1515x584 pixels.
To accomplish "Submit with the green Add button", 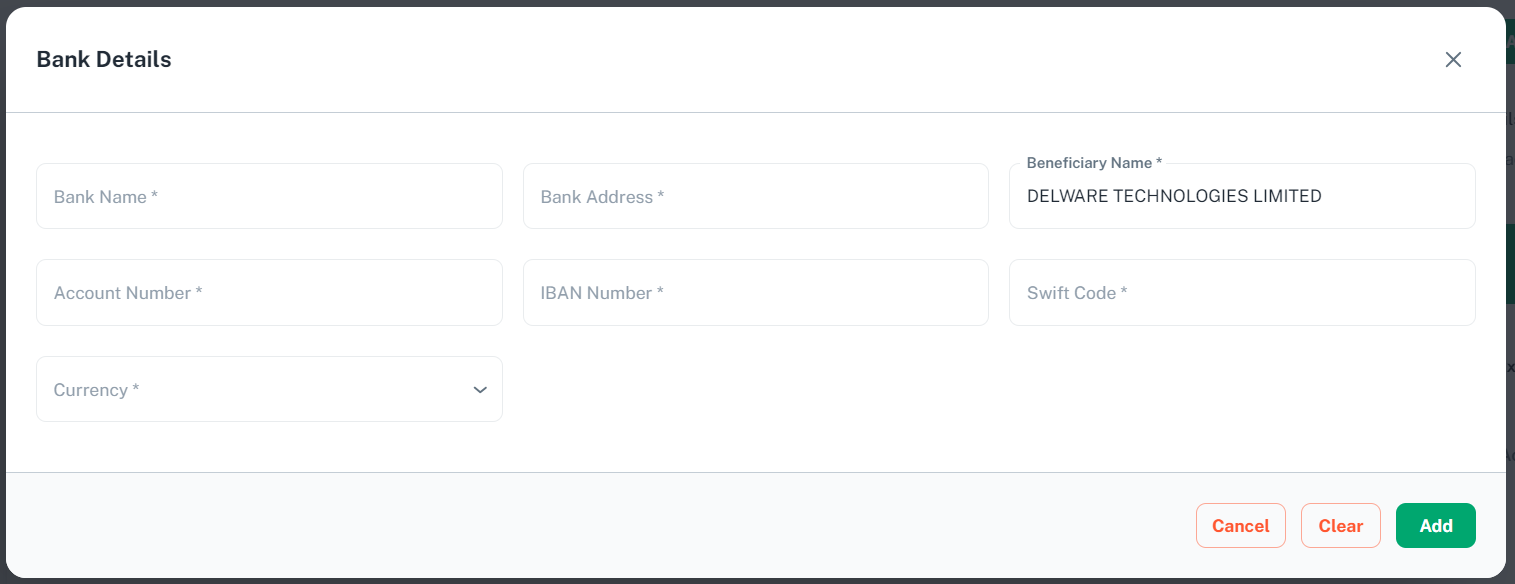I will pos(1435,526).
